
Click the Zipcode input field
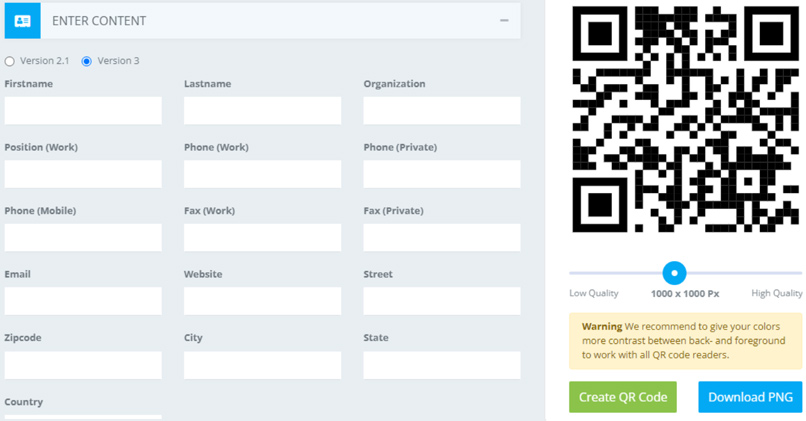pyautogui.click(x=83, y=365)
